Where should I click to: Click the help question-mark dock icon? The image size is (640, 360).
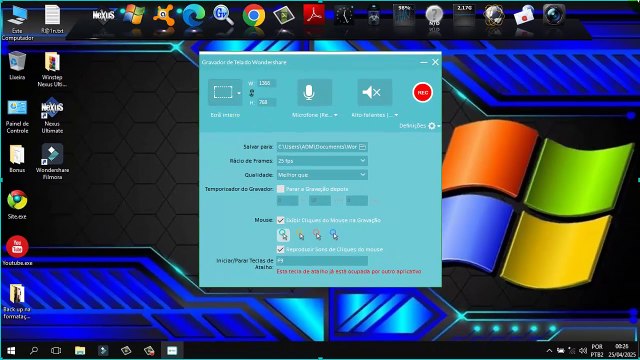[x=434, y=16]
